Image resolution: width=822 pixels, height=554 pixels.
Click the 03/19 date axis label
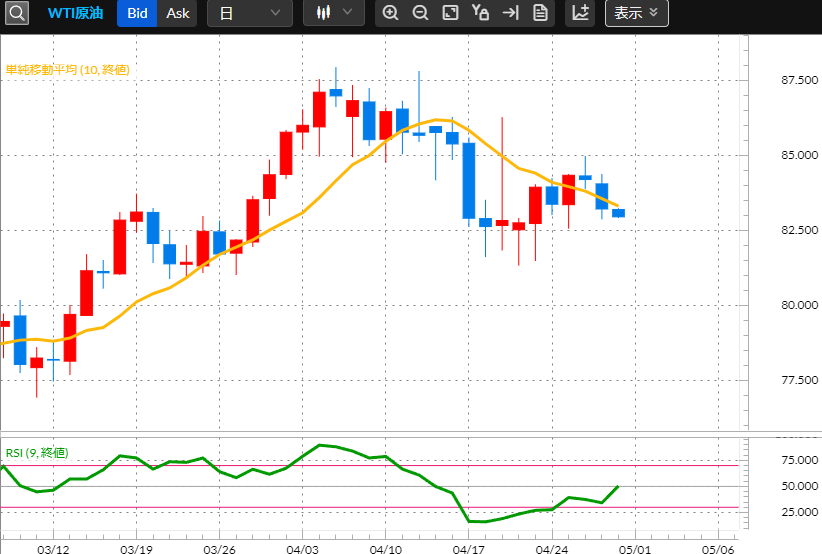tap(136, 549)
